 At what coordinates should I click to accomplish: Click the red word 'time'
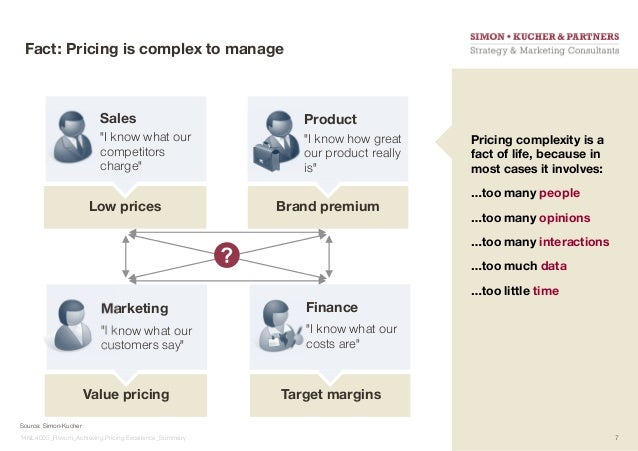point(546,291)
